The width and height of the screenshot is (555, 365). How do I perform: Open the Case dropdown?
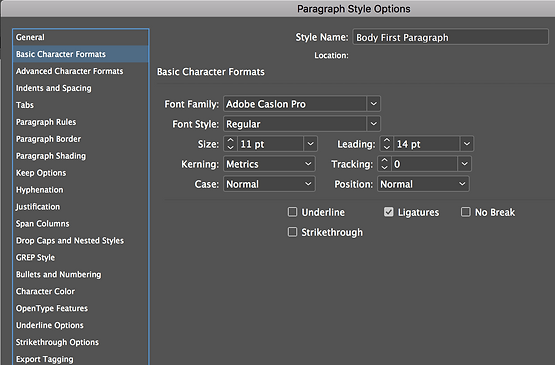[269, 184]
